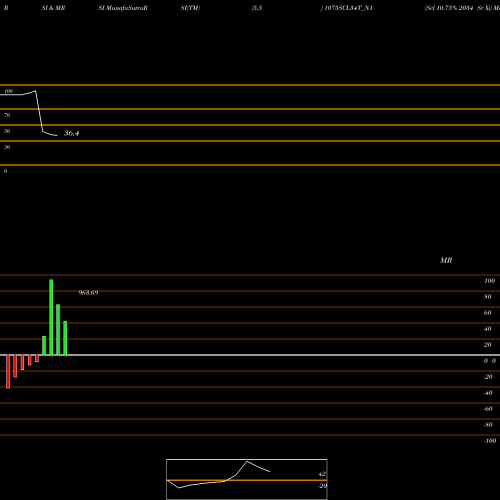Click the -20 label on MR axis

click(488, 377)
